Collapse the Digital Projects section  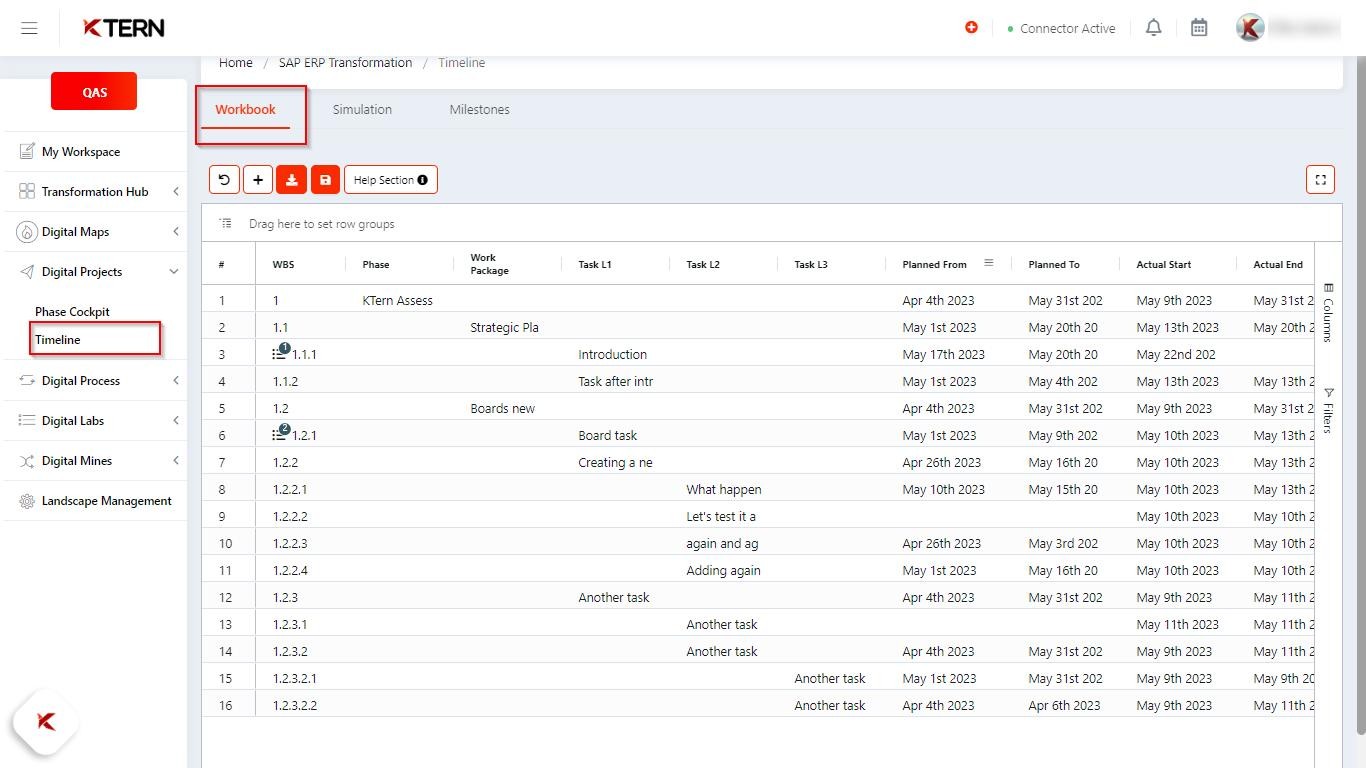point(174,271)
